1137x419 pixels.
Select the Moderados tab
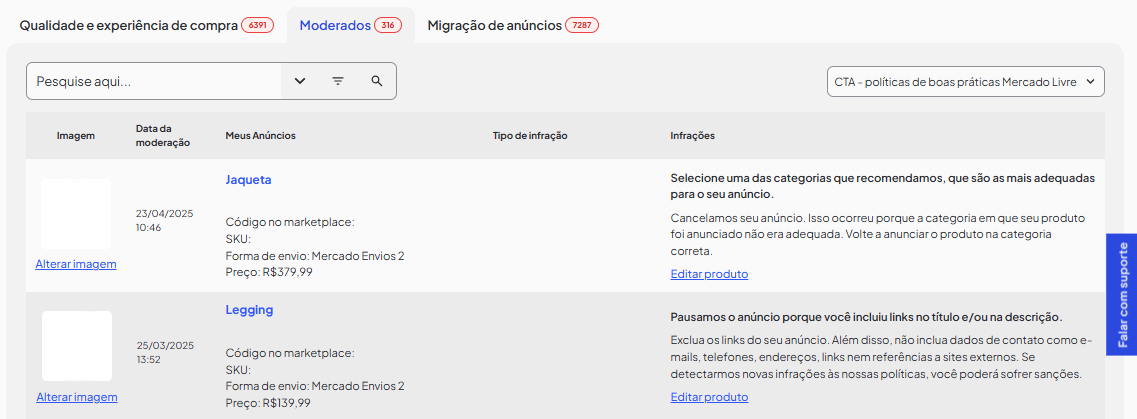[351, 25]
